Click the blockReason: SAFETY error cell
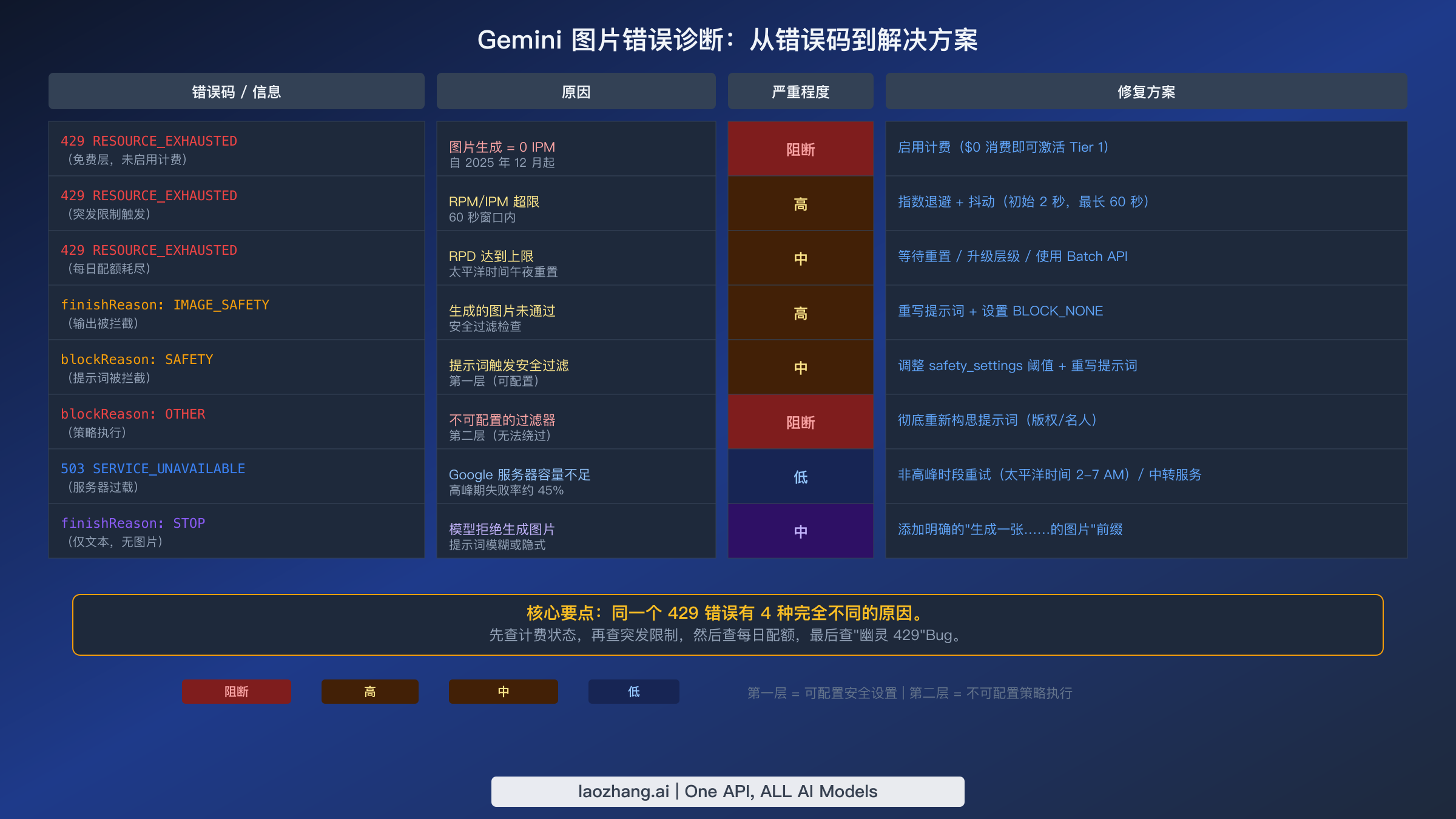1456x819 pixels. point(236,367)
